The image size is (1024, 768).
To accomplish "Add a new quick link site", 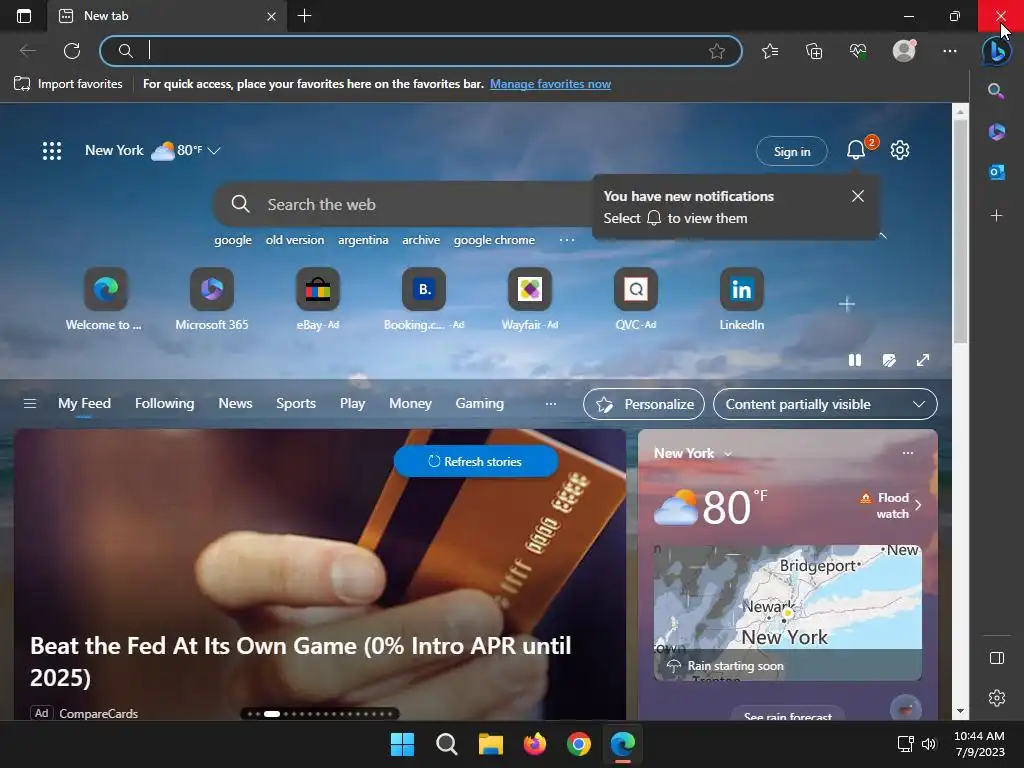I will 846,304.
